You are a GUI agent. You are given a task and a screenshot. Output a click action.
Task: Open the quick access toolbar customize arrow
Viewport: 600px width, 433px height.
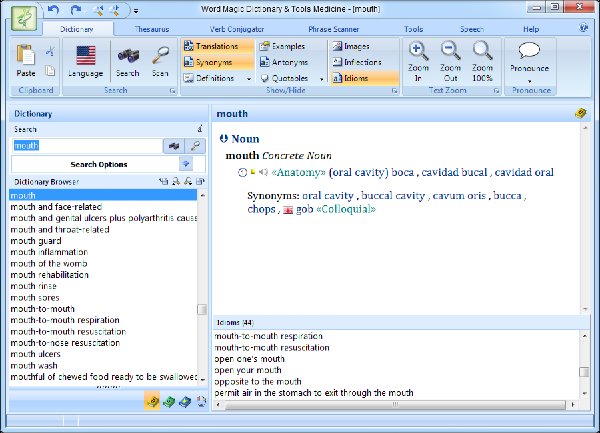click(136, 11)
